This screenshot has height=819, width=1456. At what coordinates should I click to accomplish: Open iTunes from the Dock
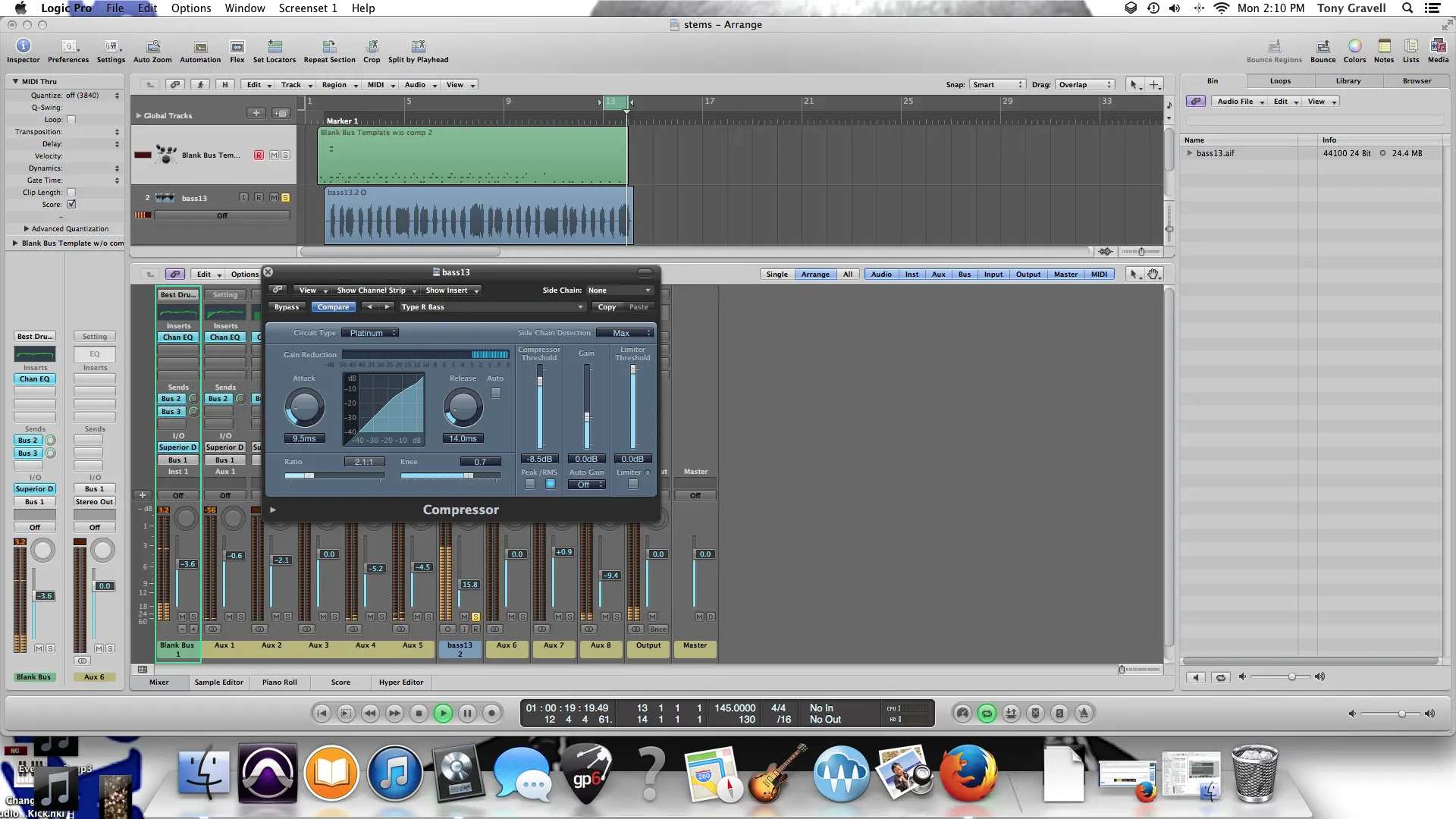coord(394,773)
